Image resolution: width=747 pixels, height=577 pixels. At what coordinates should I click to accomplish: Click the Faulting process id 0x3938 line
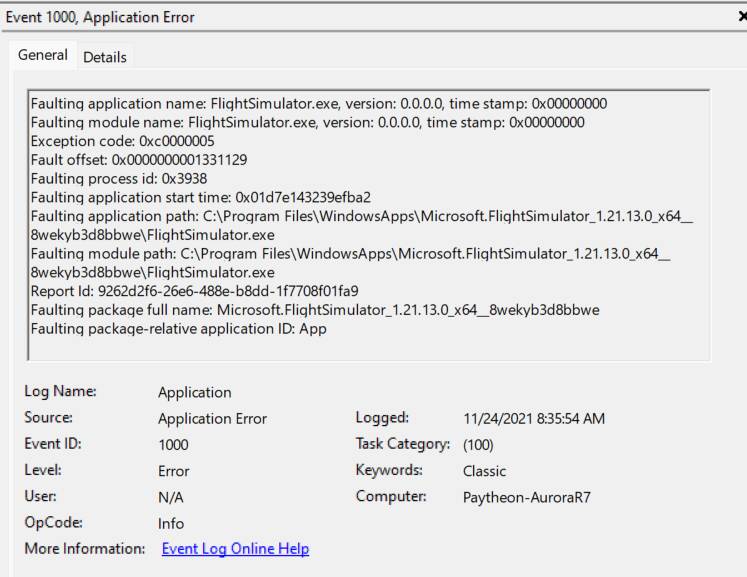click(x=119, y=178)
